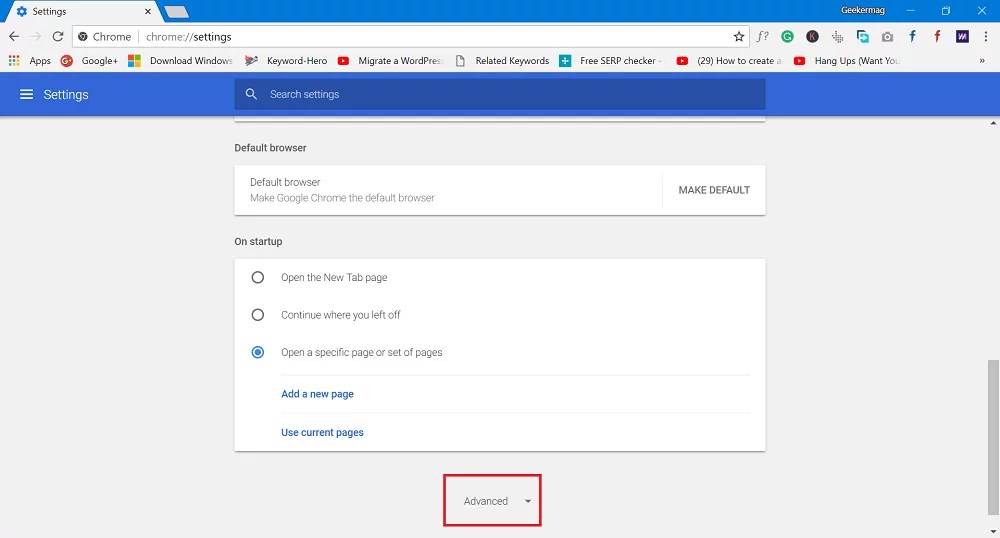Open a new tab
1000x538 pixels.
[x=176, y=11]
